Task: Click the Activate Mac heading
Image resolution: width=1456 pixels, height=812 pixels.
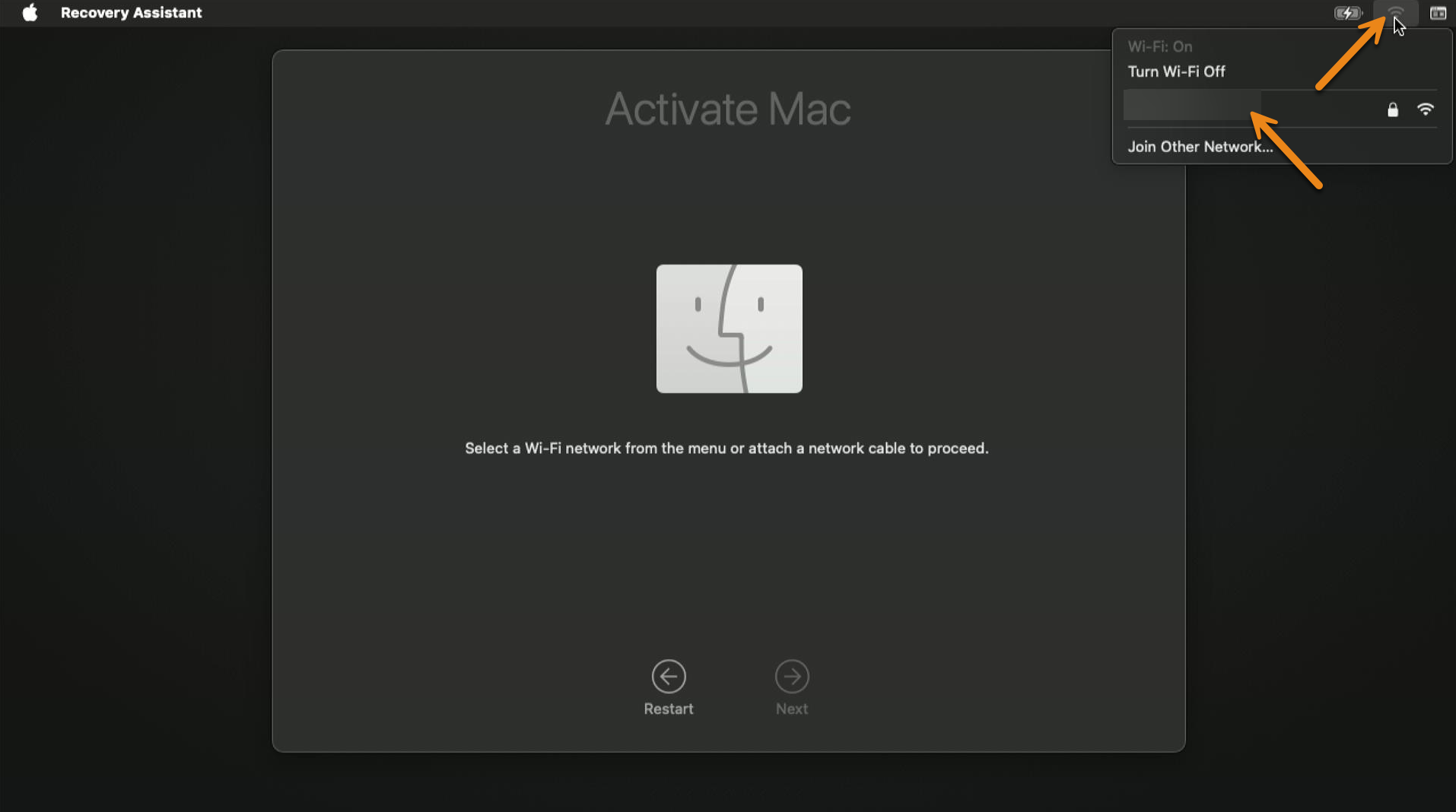Action: [728, 109]
